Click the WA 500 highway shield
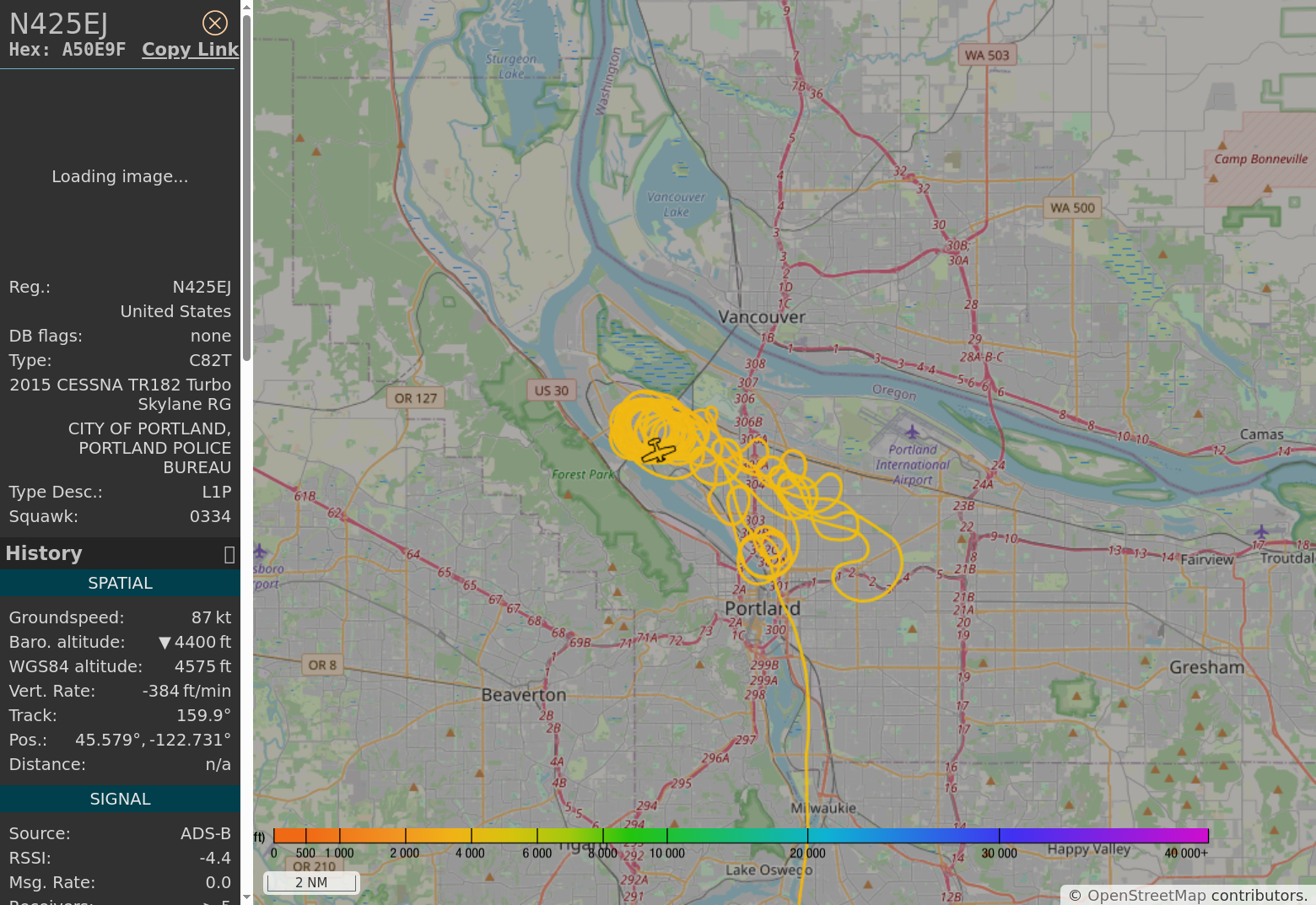Screen dimensions: 1316x905 pyautogui.click(x=1072, y=207)
